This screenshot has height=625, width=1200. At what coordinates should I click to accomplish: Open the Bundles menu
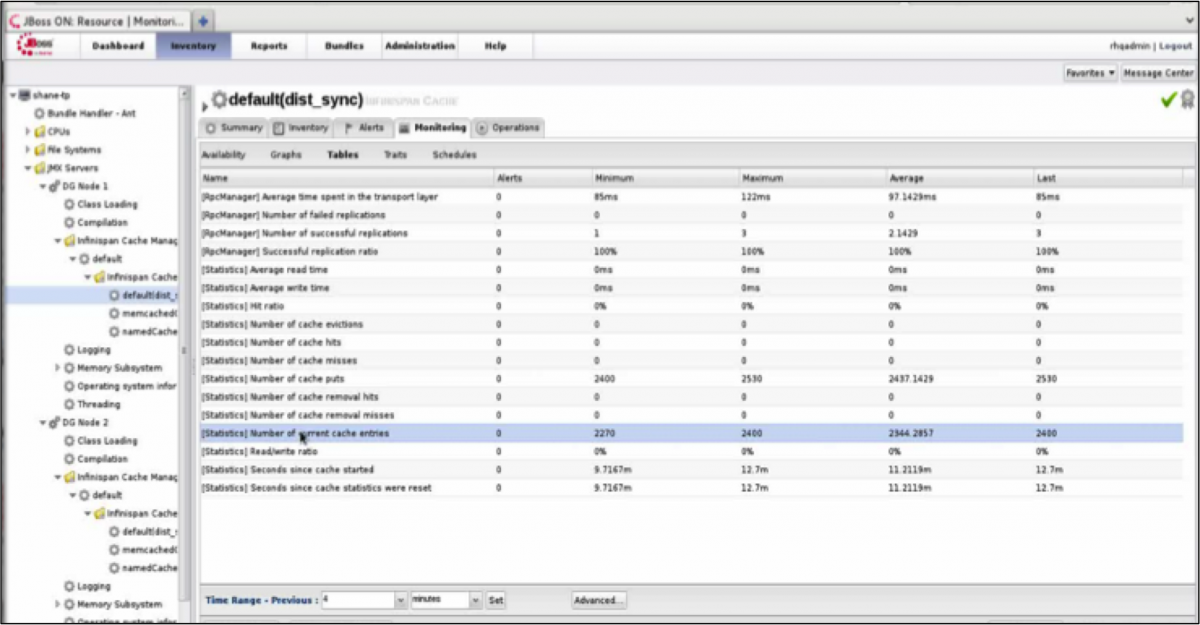(344, 46)
